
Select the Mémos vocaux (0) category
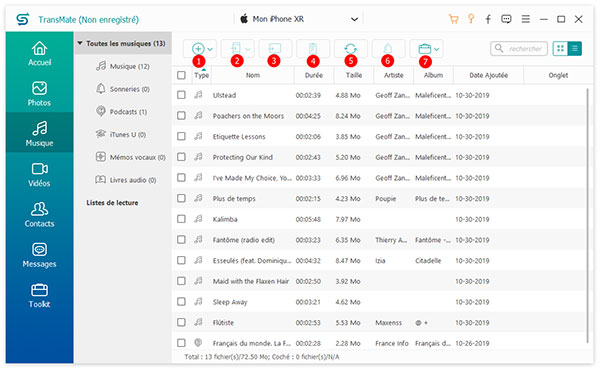130,157
